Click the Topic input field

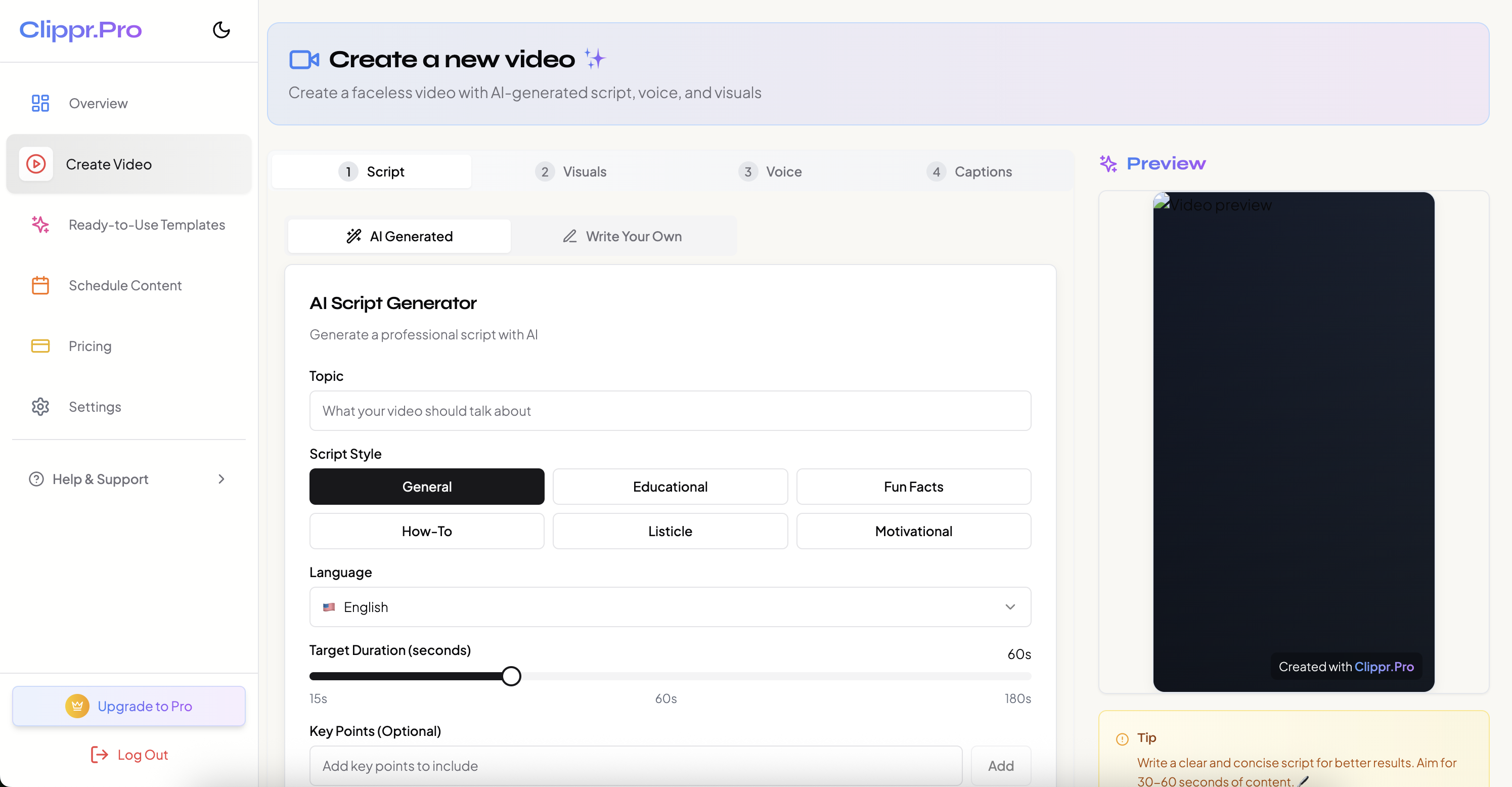pos(670,411)
